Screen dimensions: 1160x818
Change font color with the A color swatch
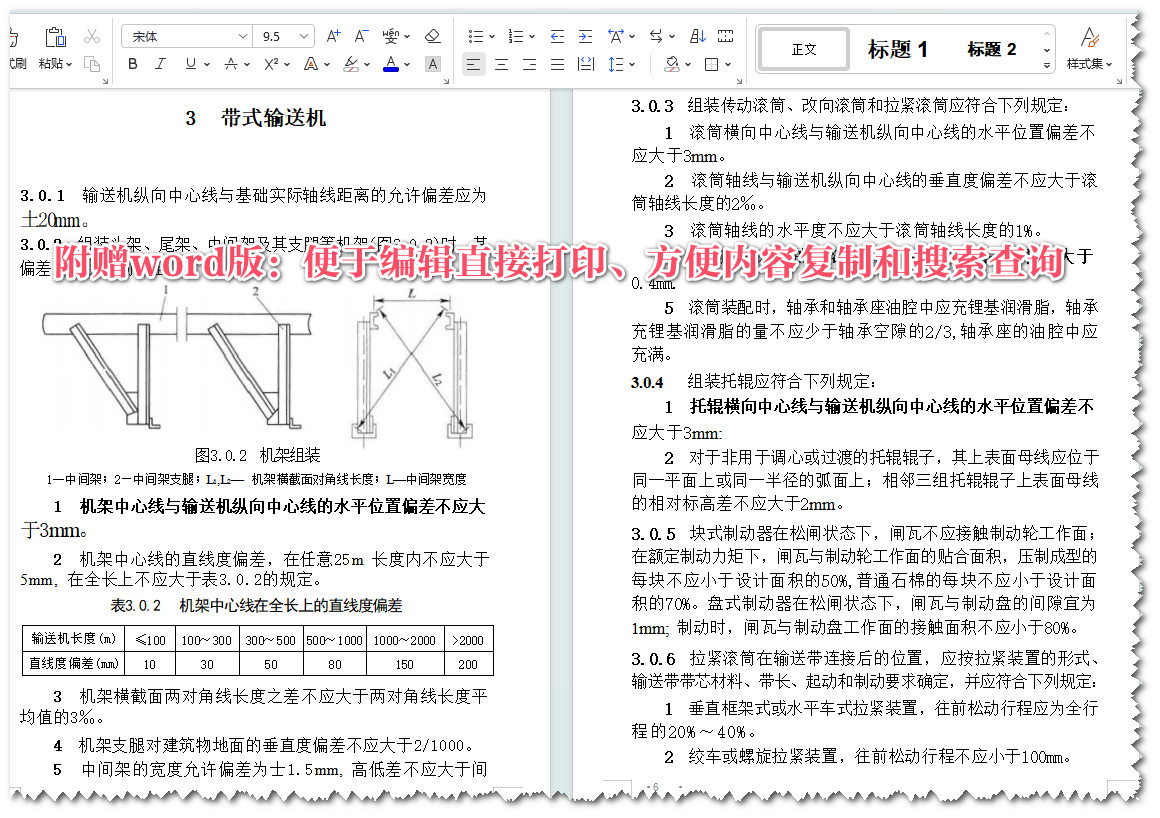391,63
